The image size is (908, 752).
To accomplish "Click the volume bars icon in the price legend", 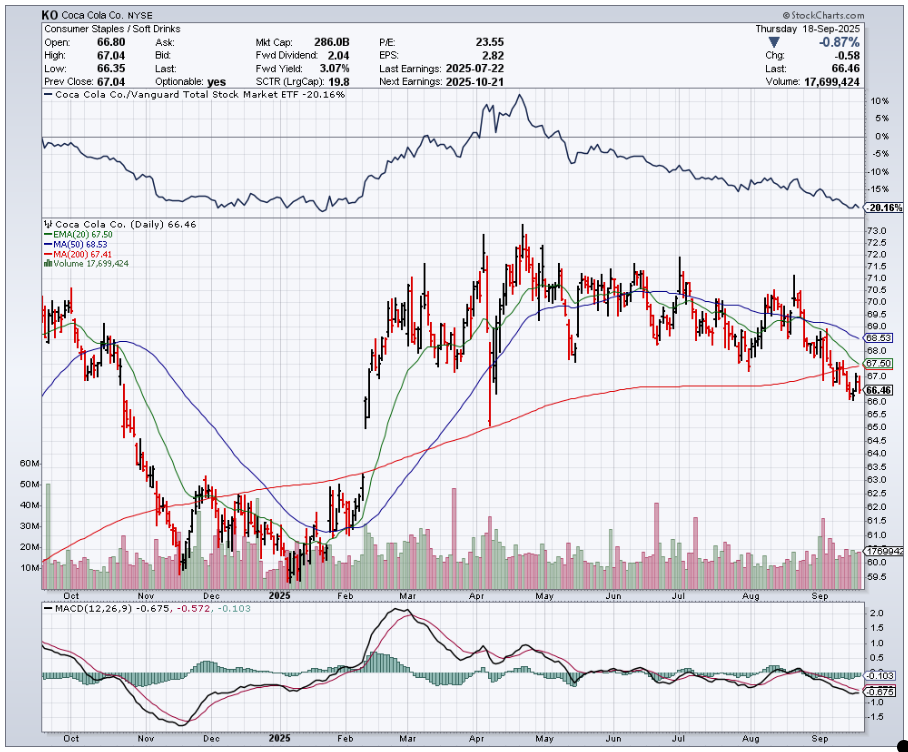I will point(48,263).
